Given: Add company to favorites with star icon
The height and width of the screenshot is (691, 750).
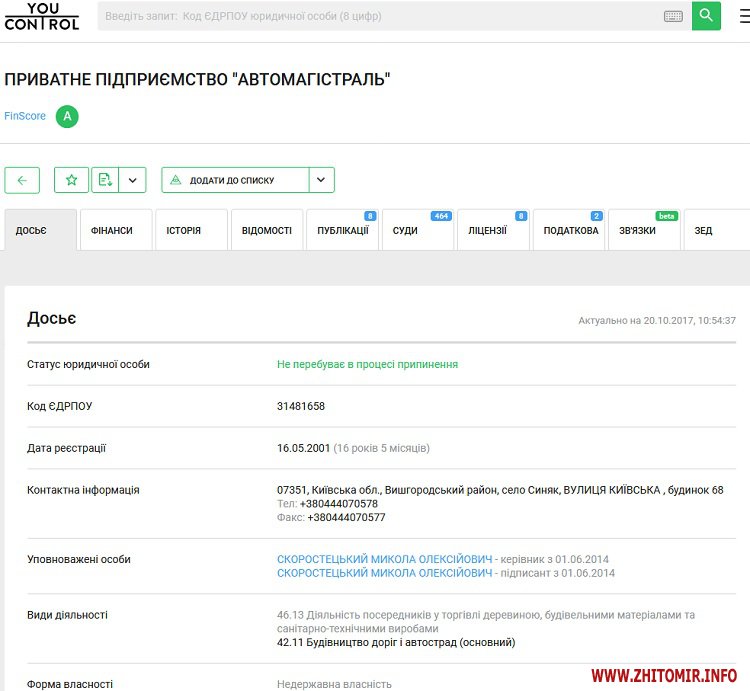Looking at the screenshot, I should [x=71, y=180].
